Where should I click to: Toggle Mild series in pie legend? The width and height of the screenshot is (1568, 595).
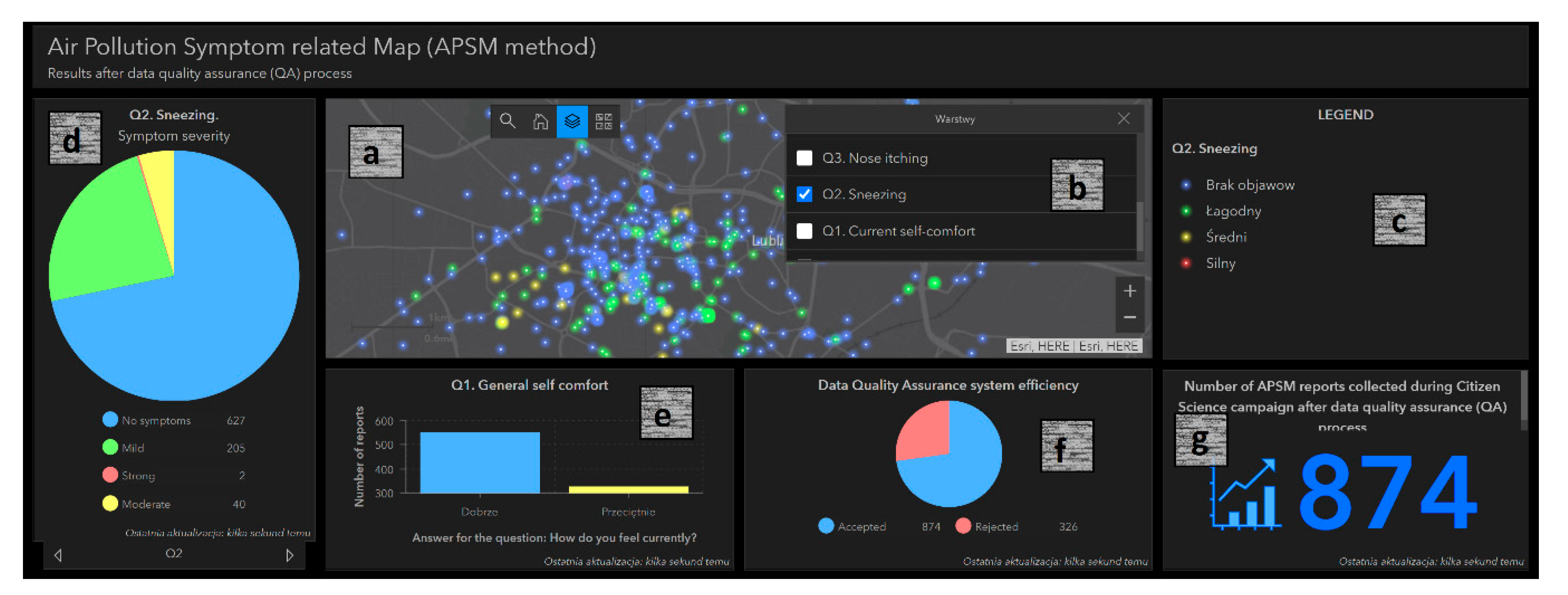click(133, 448)
